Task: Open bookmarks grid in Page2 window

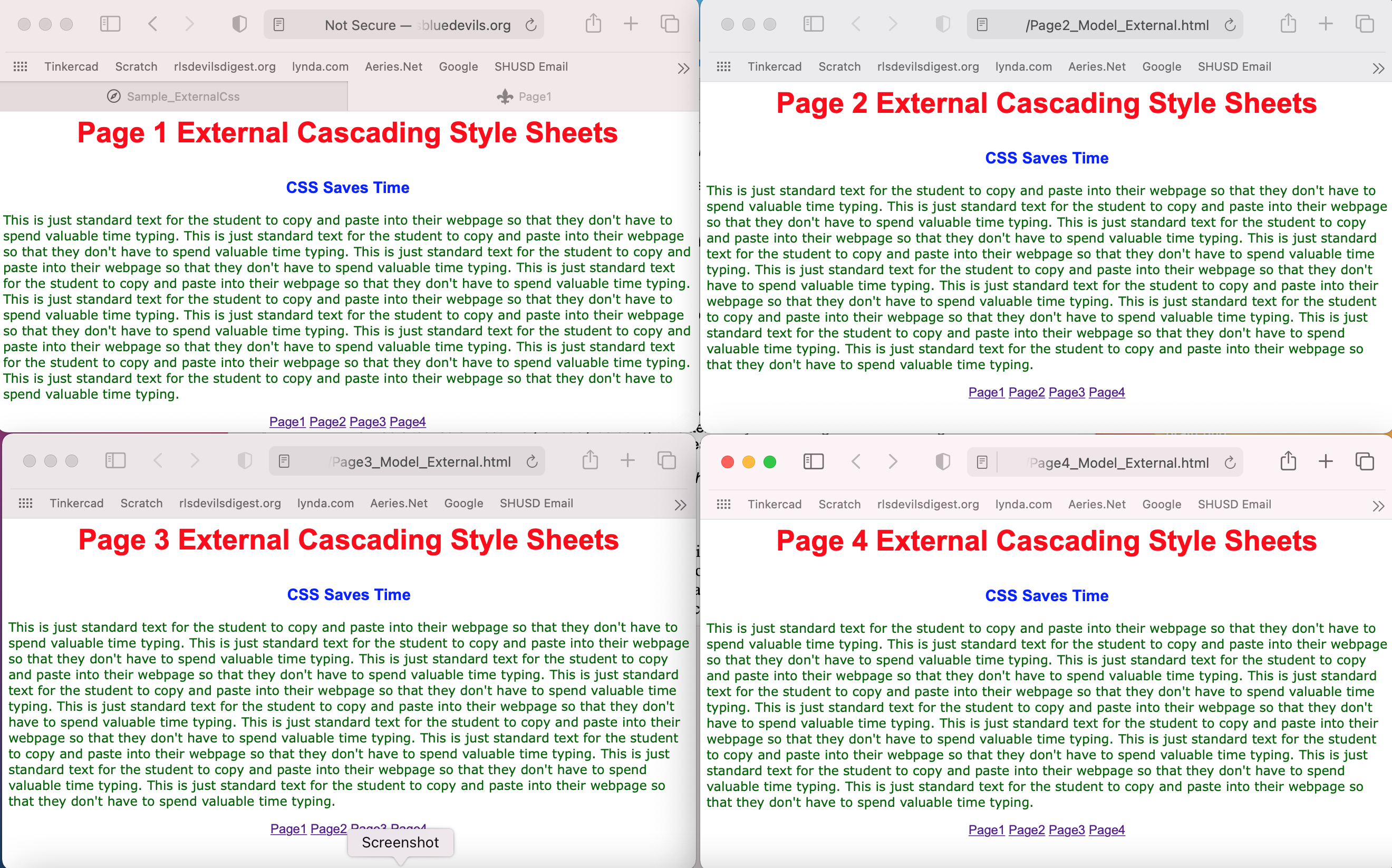Action: click(723, 66)
